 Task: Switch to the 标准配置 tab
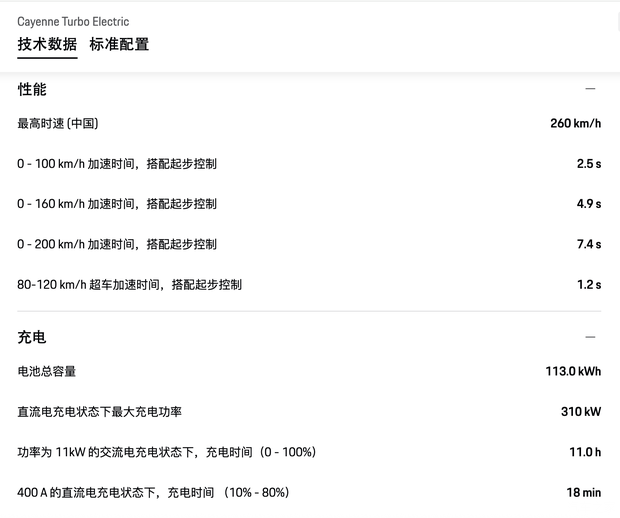click(119, 44)
